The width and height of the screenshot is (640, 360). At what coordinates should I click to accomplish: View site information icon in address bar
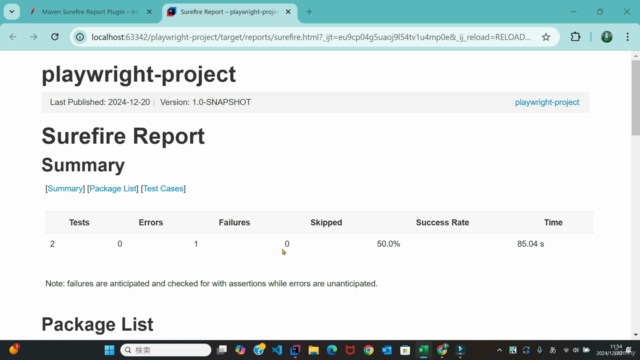click(80, 37)
